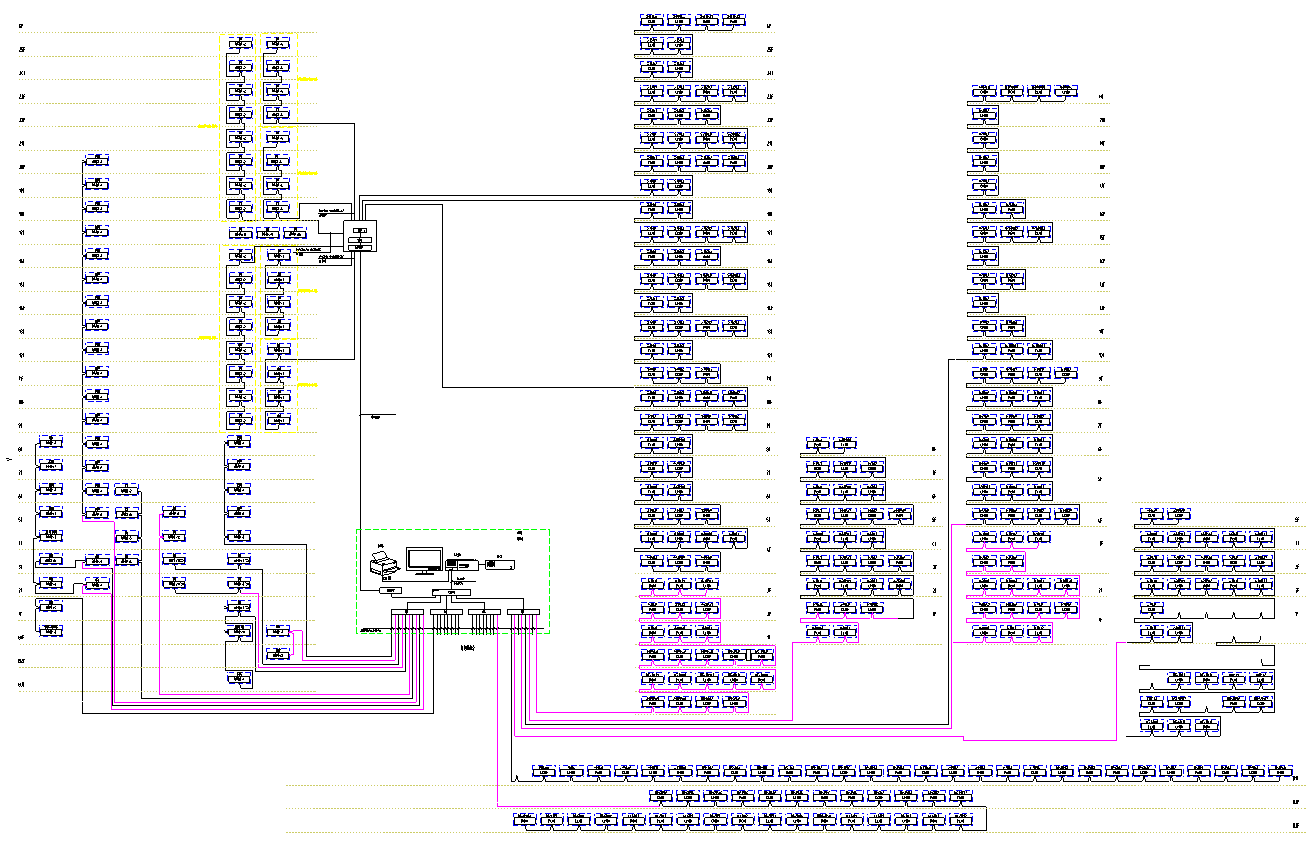The image size is (1314, 849).
Task: Select the green dashed control room border
Action: [357, 580]
